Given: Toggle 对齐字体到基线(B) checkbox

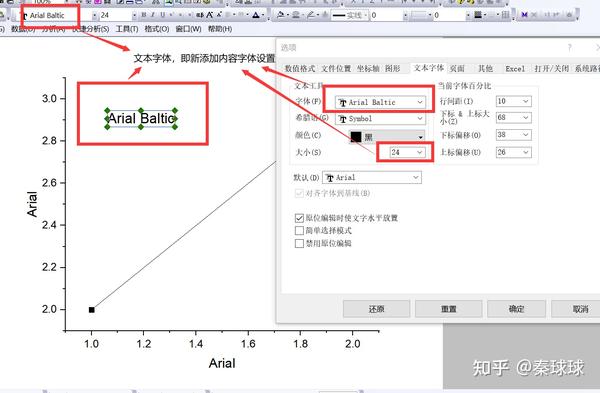Looking at the screenshot, I should [299, 193].
